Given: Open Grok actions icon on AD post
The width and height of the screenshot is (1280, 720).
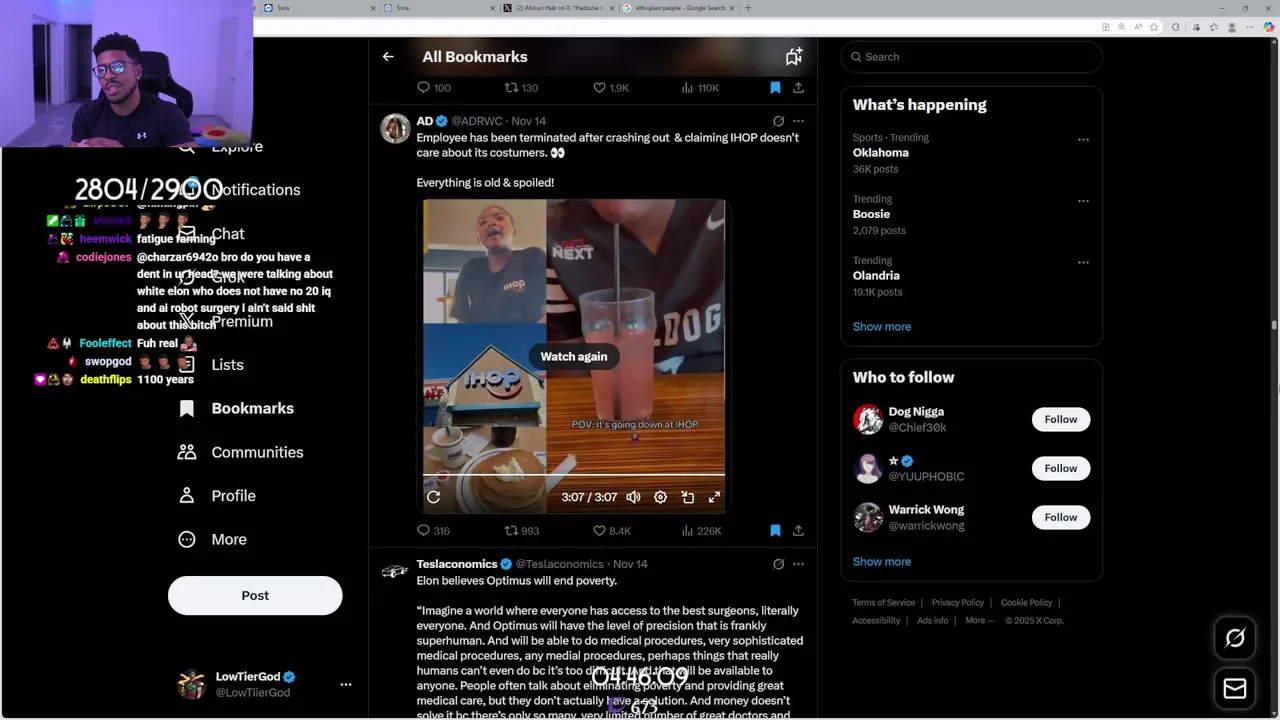Looking at the screenshot, I should pyautogui.click(x=778, y=121).
